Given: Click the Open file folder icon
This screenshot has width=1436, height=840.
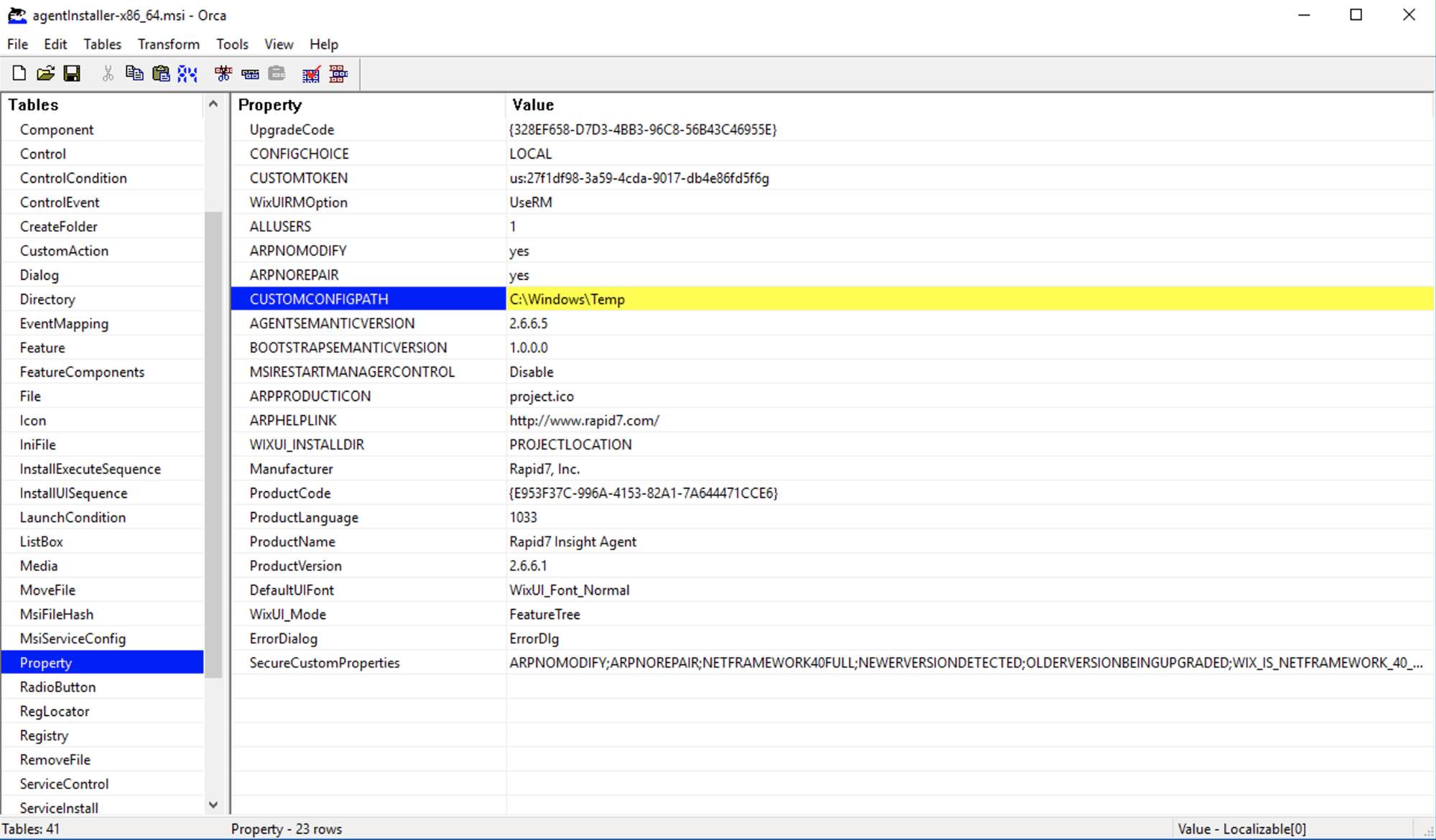Looking at the screenshot, I should click(x=46, y=73).
